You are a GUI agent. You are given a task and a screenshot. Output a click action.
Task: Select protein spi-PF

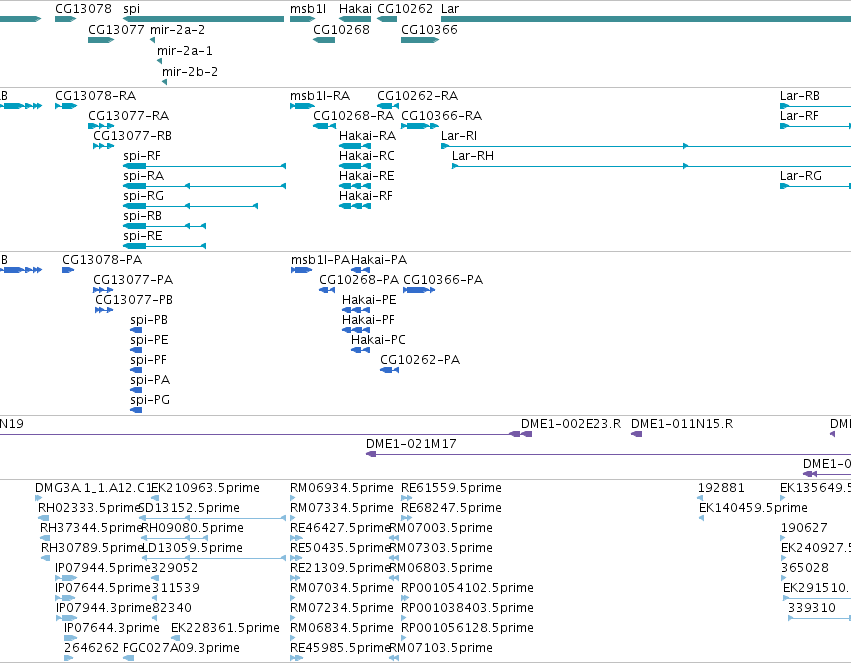click(x=148, y=360)
